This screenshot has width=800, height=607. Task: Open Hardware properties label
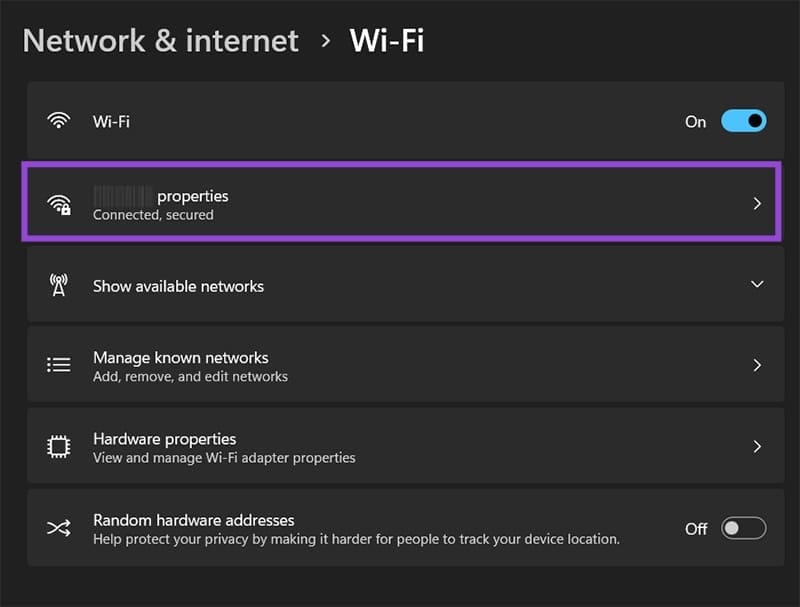coord(165,438)
